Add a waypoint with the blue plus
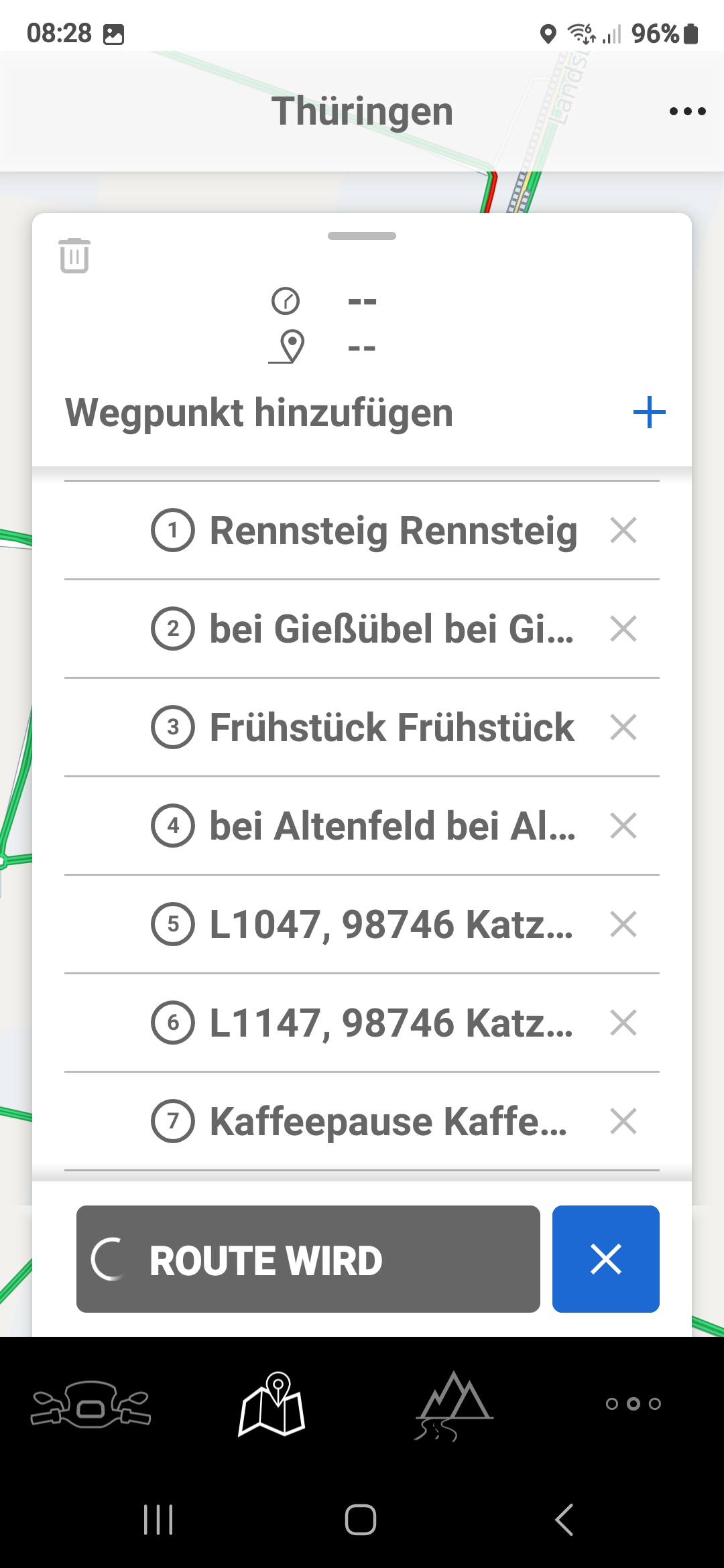 [649, 412]
